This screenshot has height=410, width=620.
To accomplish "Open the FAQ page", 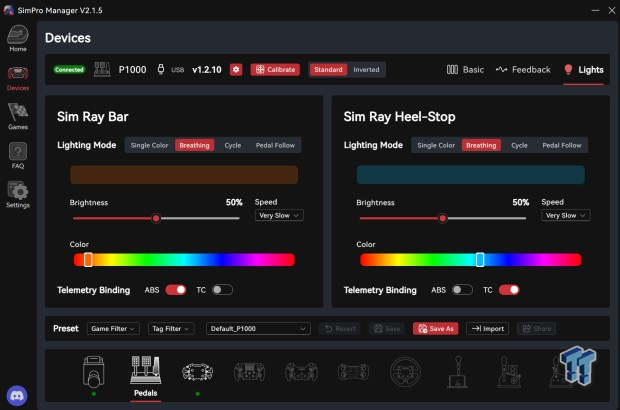I will coord(17,155).
